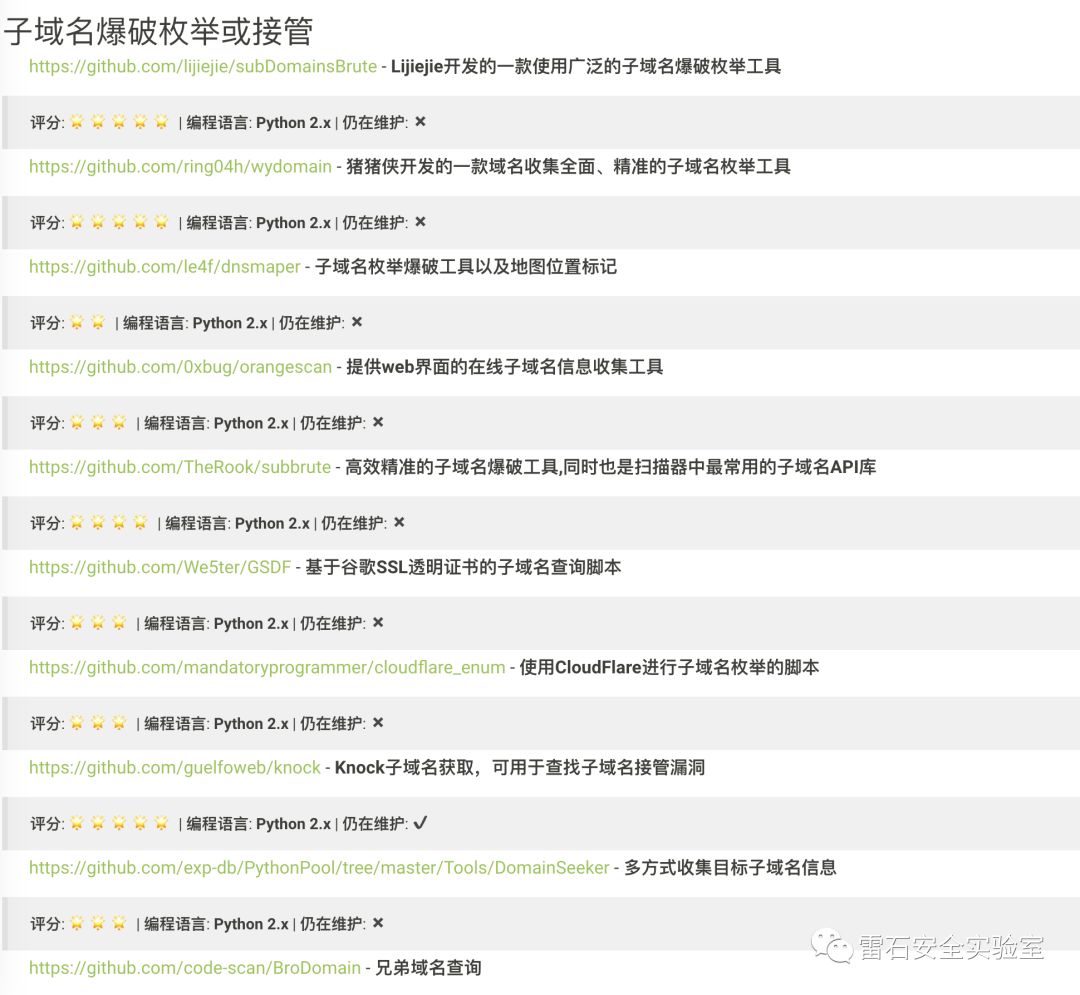This screenshot has width=1080, height=995.
Task: Click the X mark in the GSDF rating row
Action: click(378, 622)
